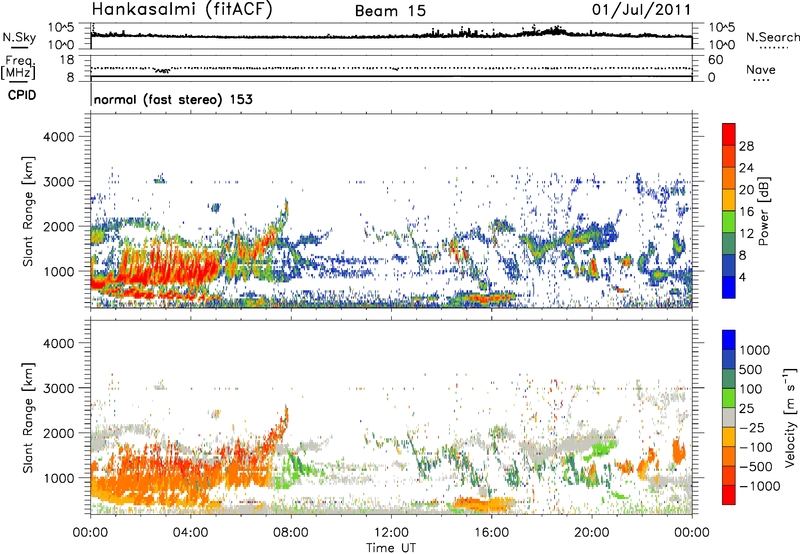Screen dimensions: 800x554
Task: Click the 'Nave' legend label
Action: click(x=761, y=69)
